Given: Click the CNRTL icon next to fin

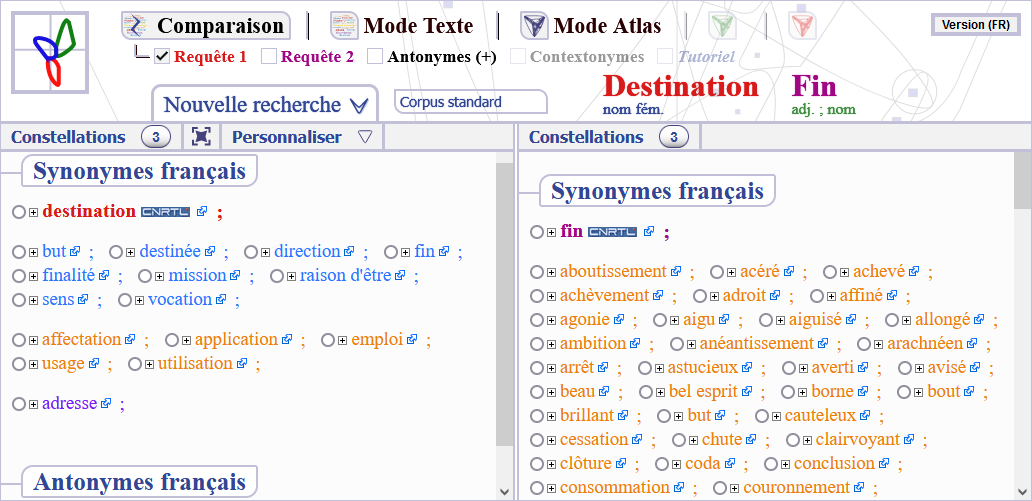Looking at the screenshot, I should point(612,232).
